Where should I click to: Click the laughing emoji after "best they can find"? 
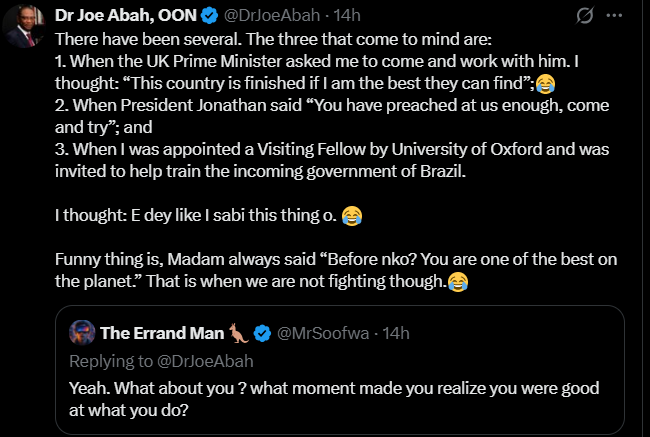coord(546,83)
